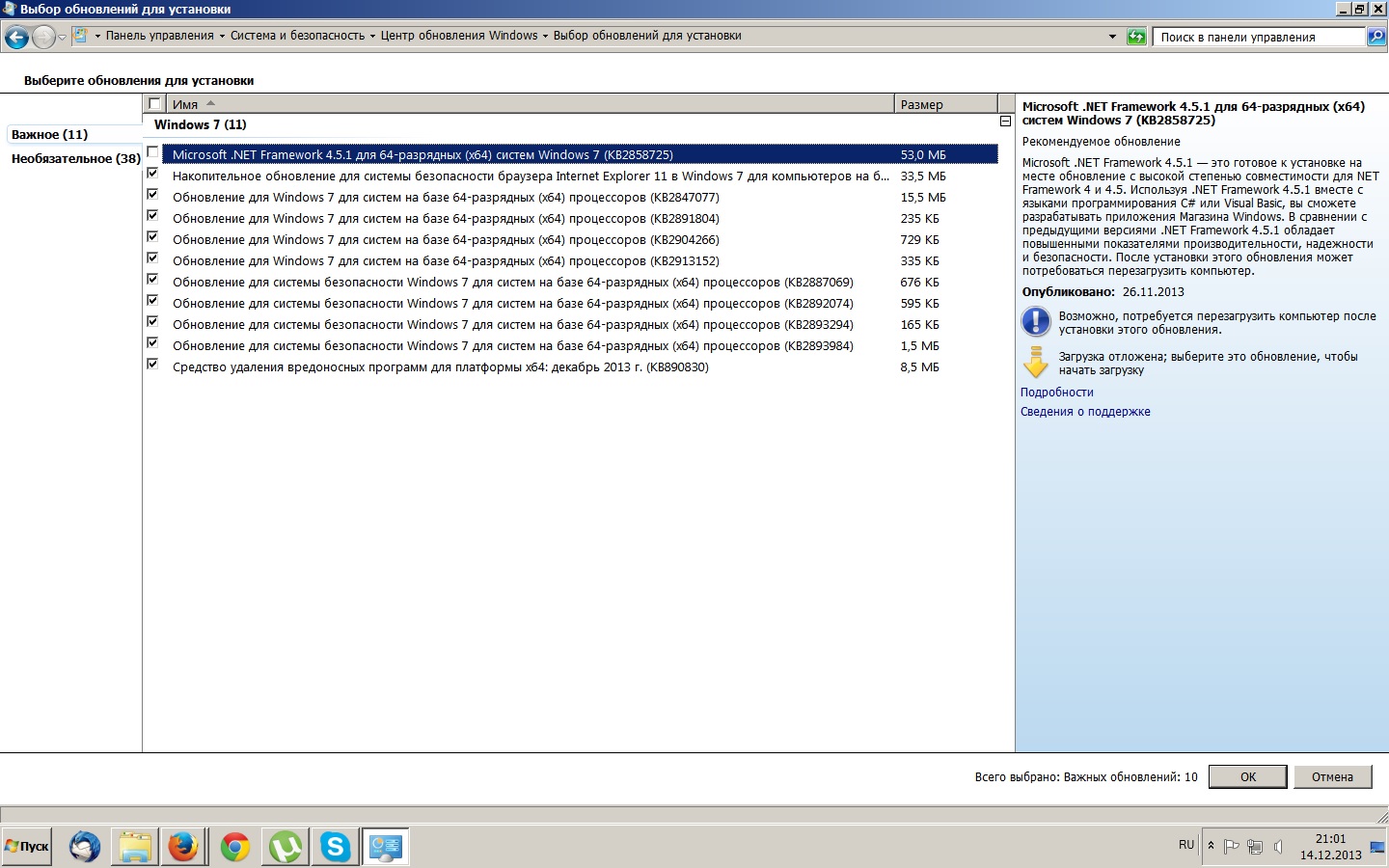Uncheck the KB2893294 security update checkbox
The width and height of the screenshot is (1389, 868).
pos(152,322)
